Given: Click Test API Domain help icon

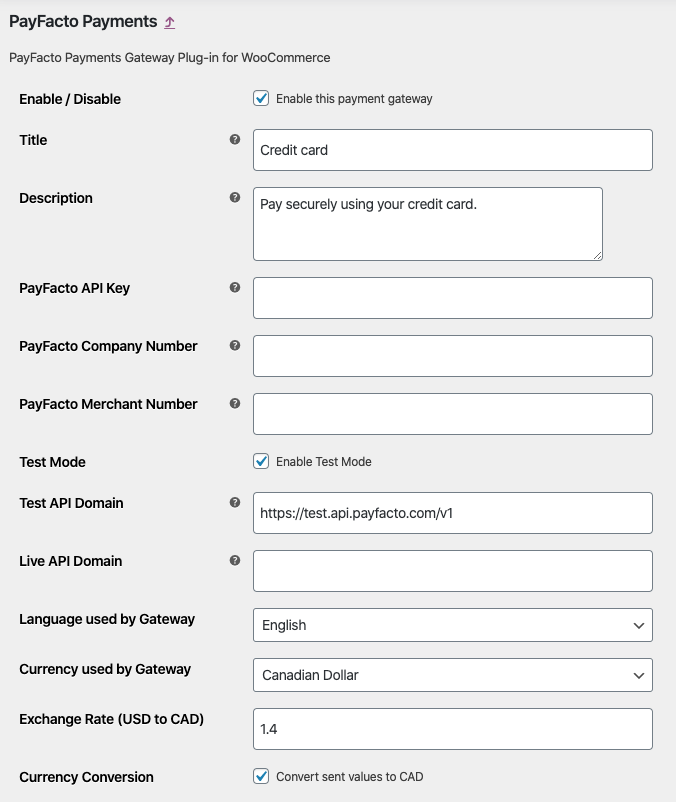Looking at the screenshot, I should tap(235, 503).
